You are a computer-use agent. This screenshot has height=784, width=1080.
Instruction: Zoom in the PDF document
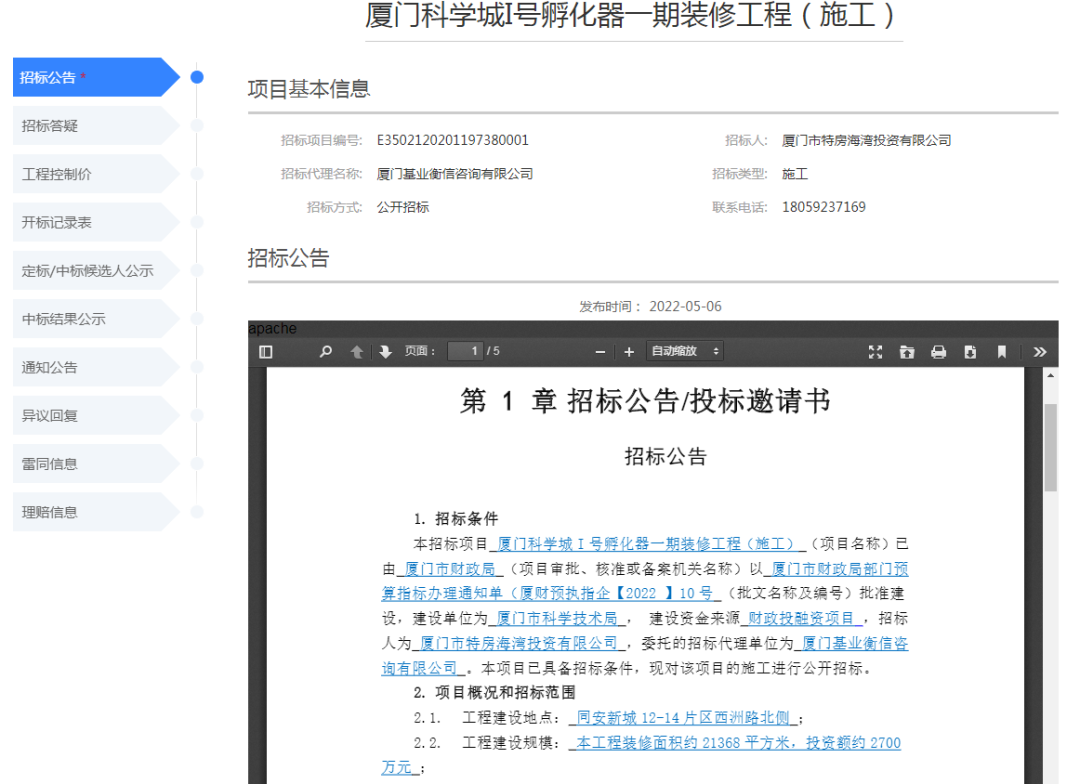click(629, 352)
